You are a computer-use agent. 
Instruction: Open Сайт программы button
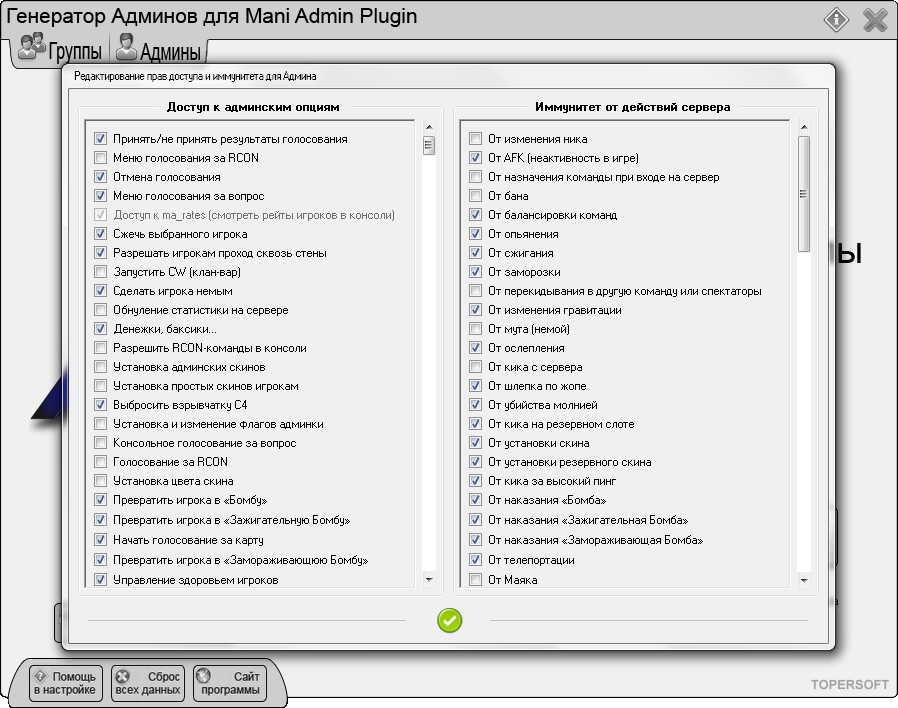click(230, 683)
